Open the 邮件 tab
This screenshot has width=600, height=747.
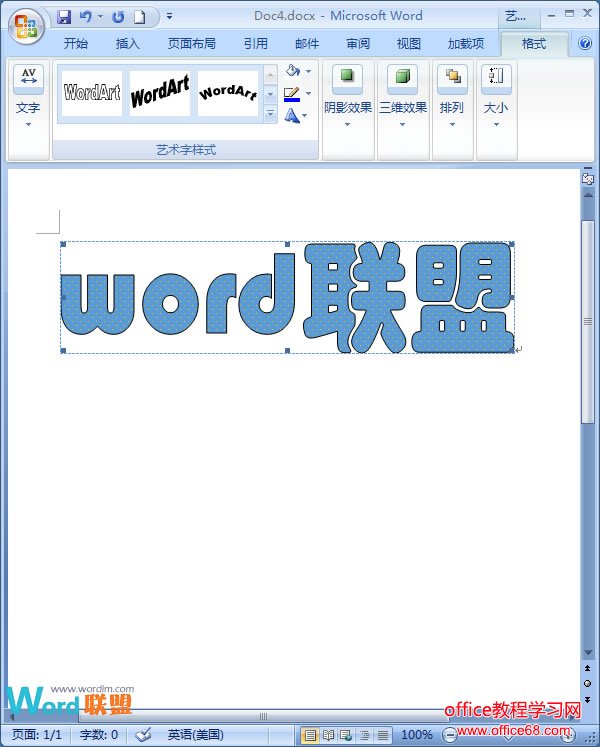click(307, 44)
